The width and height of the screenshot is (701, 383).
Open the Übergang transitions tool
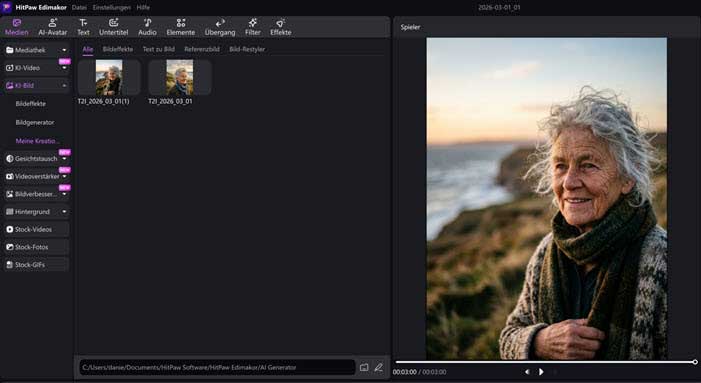pos(220,27)
